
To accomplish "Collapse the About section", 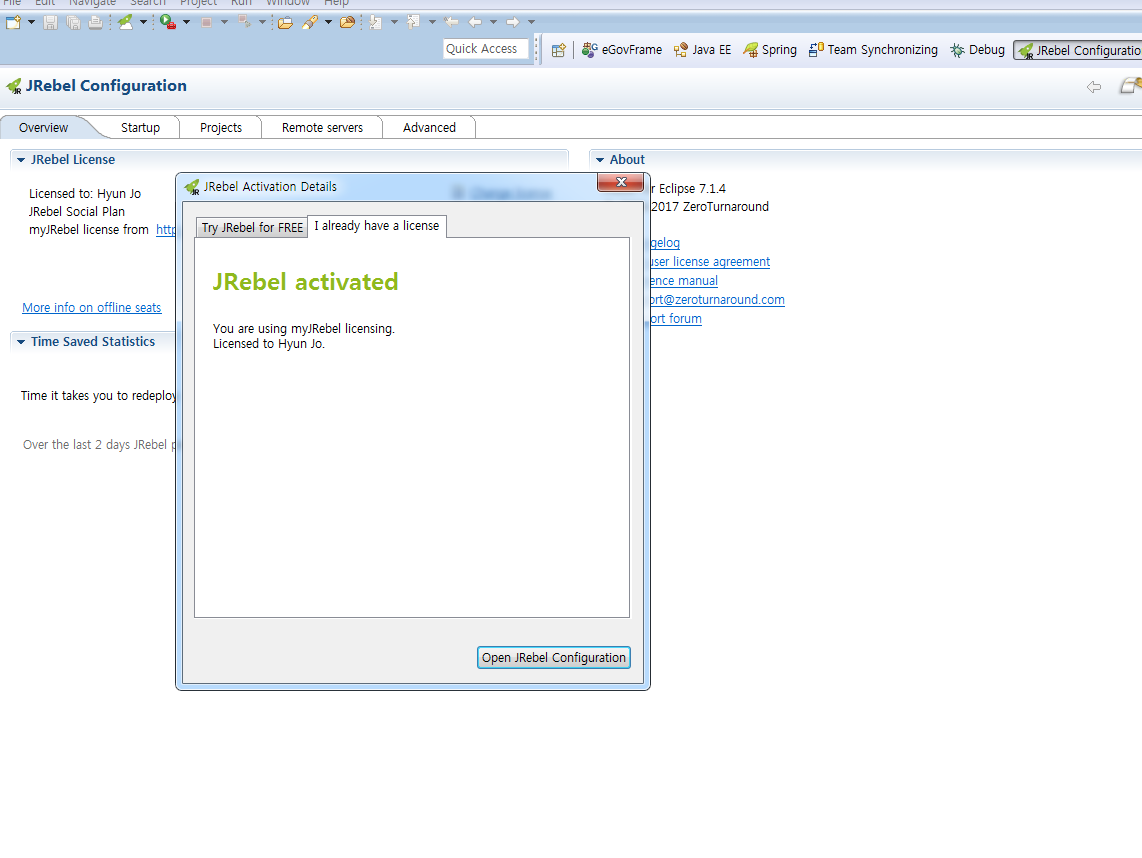I will pyautogui.click(x=600, y=160).
